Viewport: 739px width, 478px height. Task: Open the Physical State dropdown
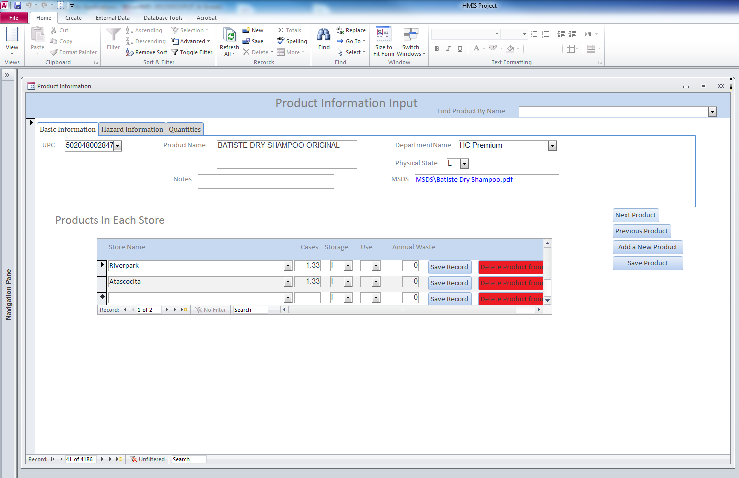464,163
